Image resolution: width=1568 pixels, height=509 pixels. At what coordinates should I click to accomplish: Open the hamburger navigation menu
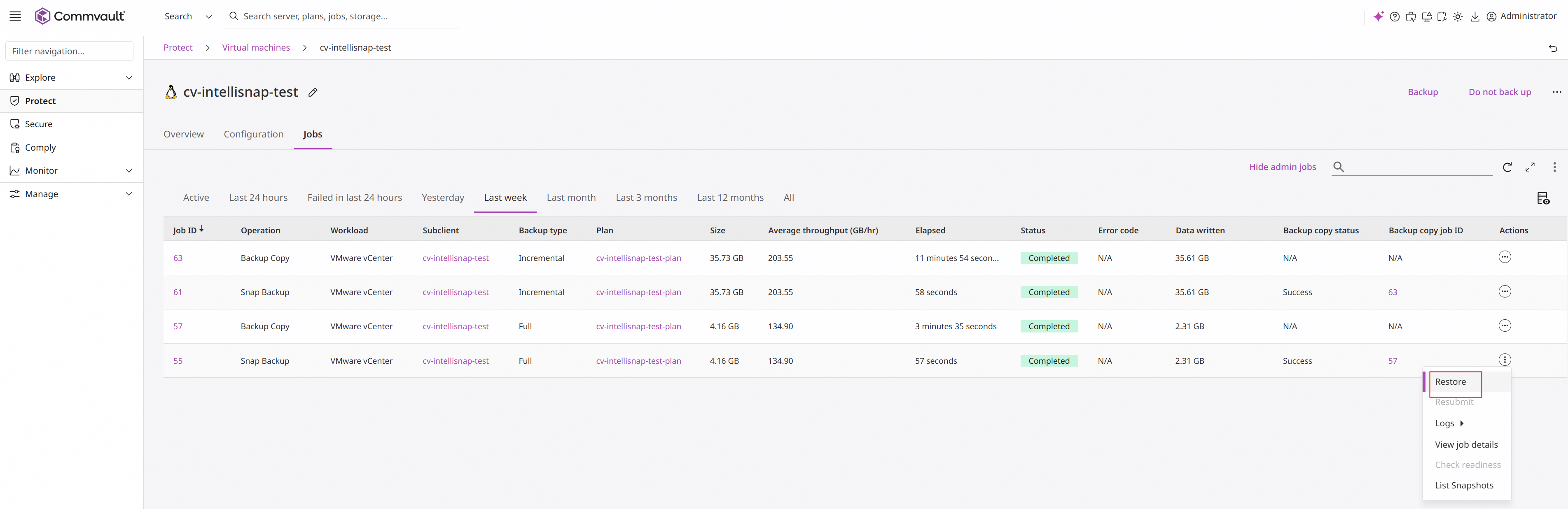click(15, 16)
